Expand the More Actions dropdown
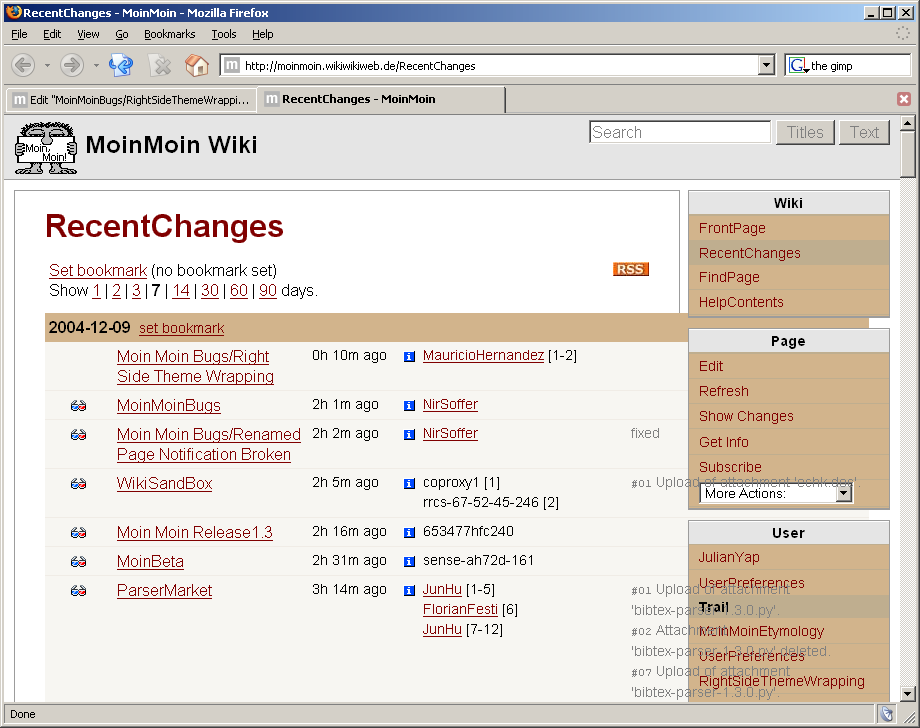920x728 pixels. [x=843, y=493]
